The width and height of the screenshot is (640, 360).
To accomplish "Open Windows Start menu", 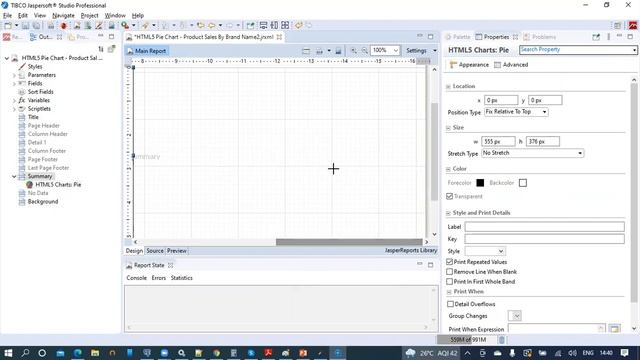I will pos(8,353).
